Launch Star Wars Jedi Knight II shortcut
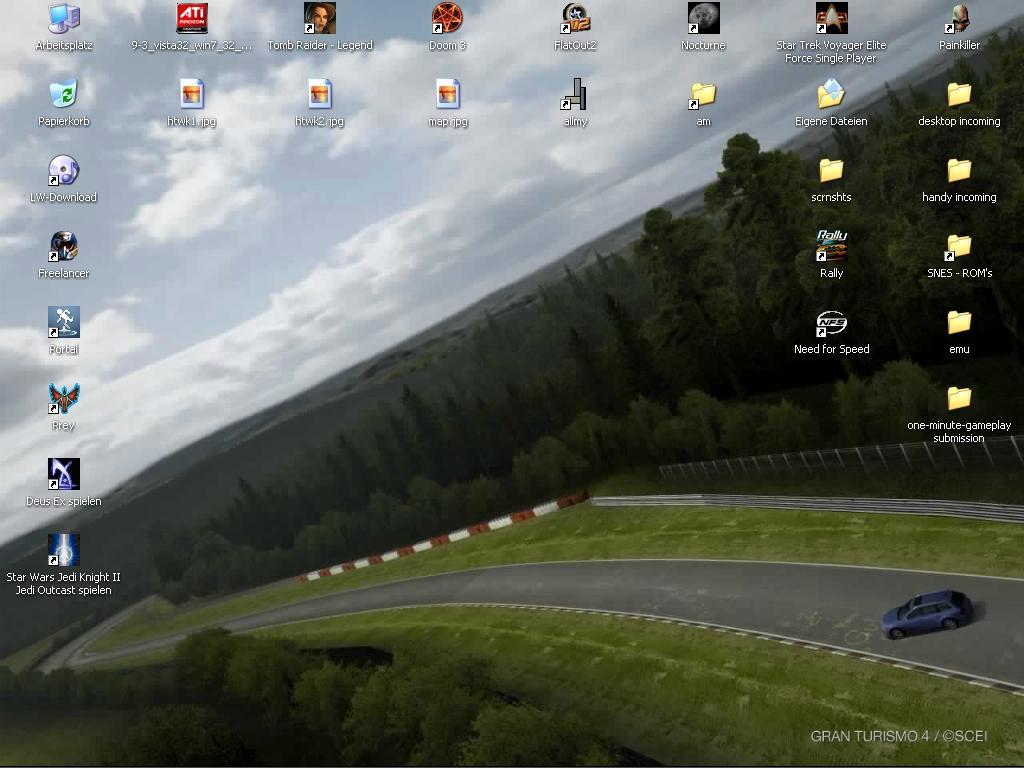The image size is (1024, 768). coord(64,550)
